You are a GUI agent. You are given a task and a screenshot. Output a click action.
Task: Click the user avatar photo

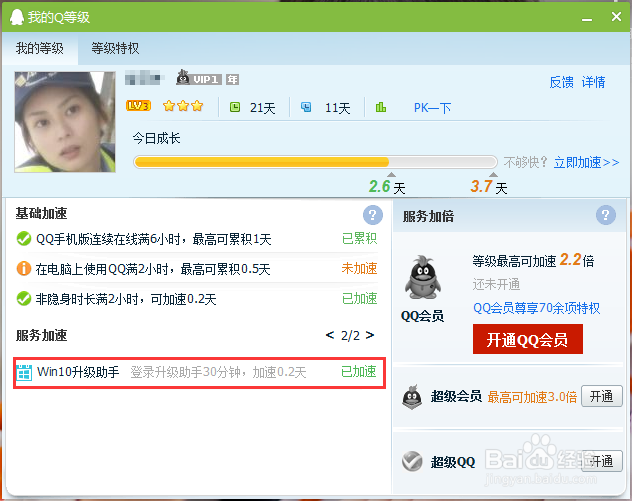click(x=65, y=122)
